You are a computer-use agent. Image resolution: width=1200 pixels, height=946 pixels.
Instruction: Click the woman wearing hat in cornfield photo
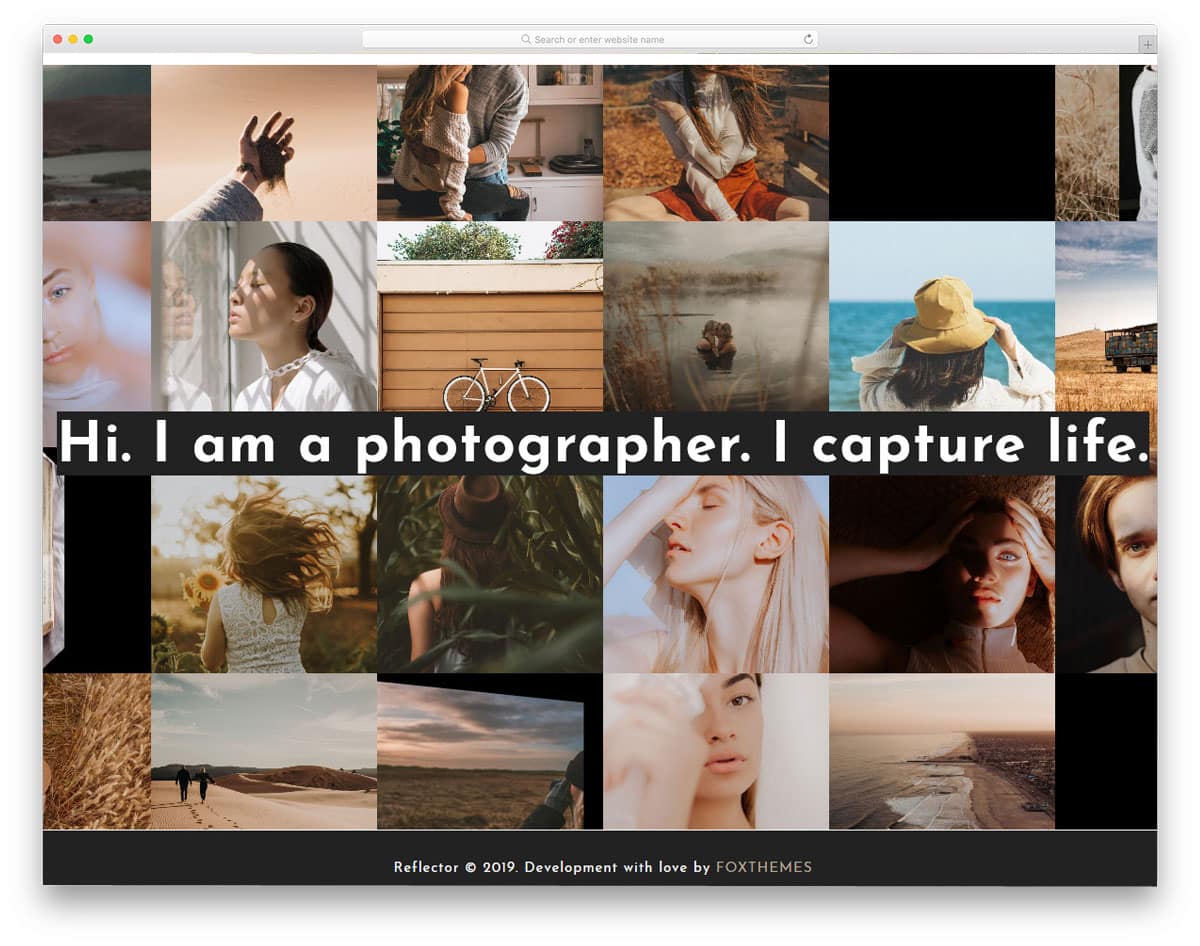point(488,570)
